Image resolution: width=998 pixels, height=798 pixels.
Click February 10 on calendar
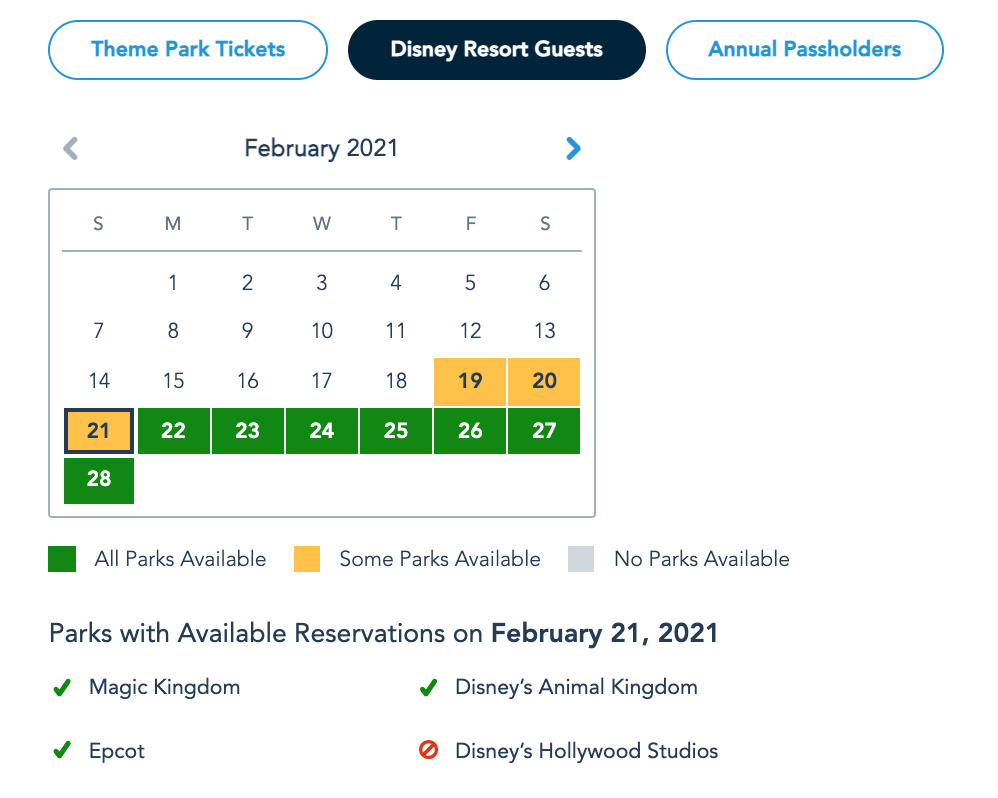(322, 331)
